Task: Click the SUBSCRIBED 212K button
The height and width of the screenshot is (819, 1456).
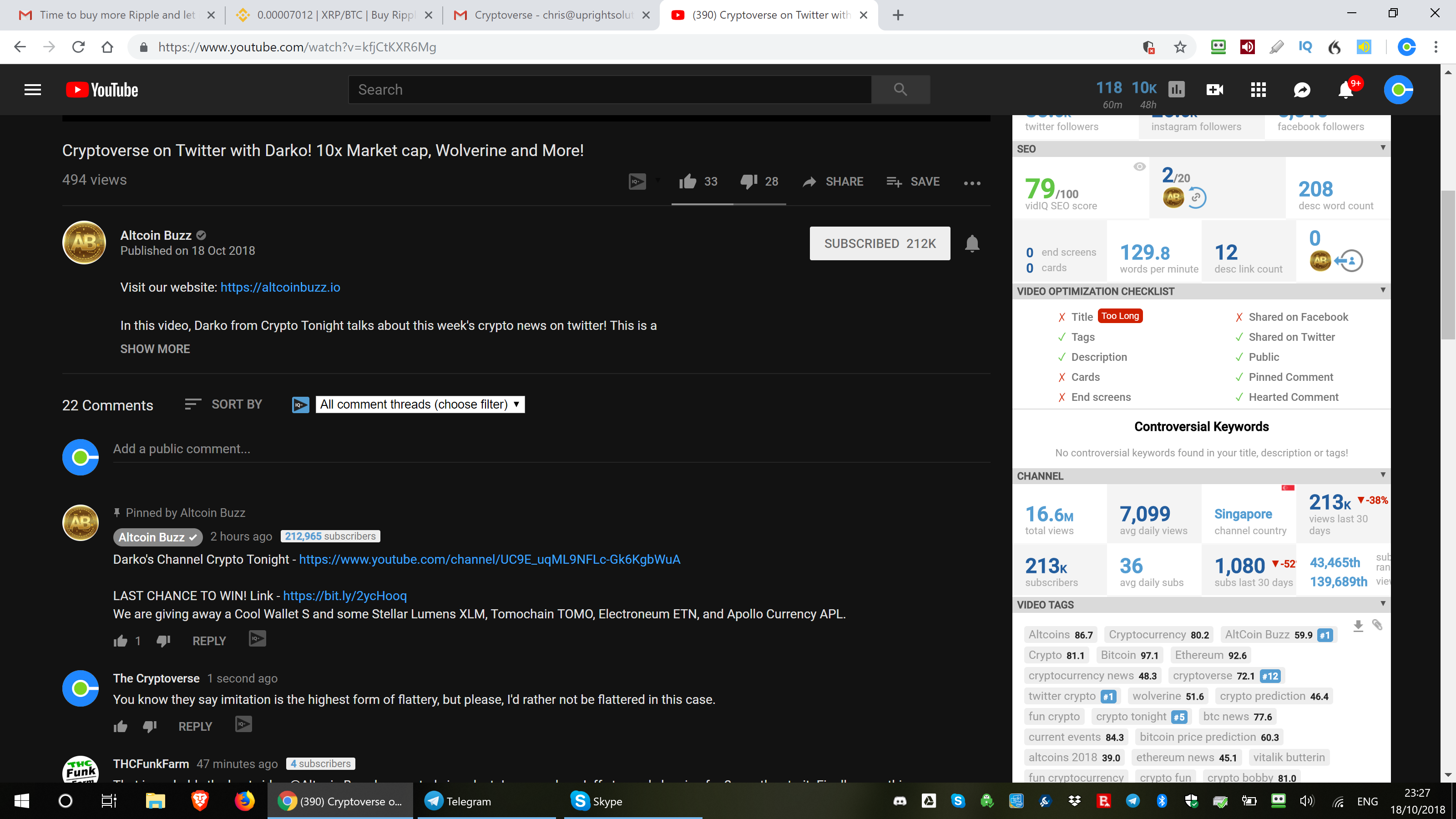Action: pyautogui.click(x=880, y=243)
